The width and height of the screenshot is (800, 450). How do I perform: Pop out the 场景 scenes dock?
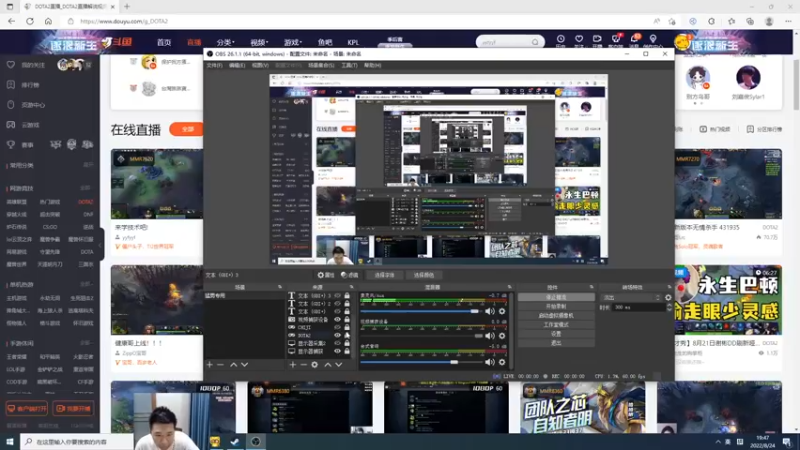[x=280, y=287]
